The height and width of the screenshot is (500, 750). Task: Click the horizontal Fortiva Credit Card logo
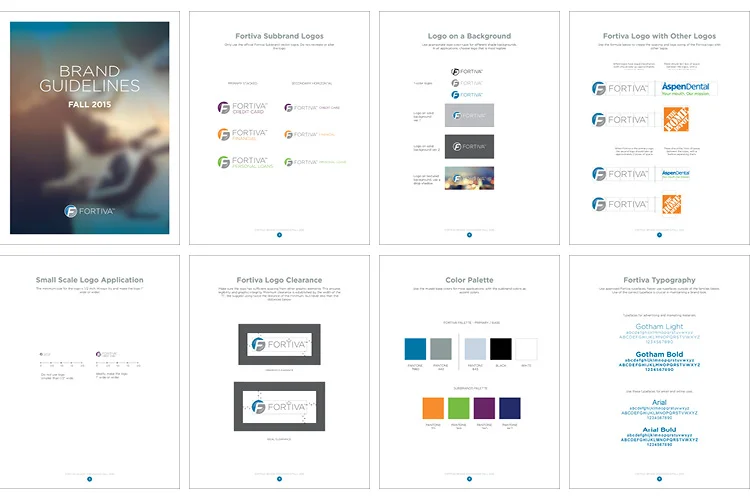[x=312, y=108]
